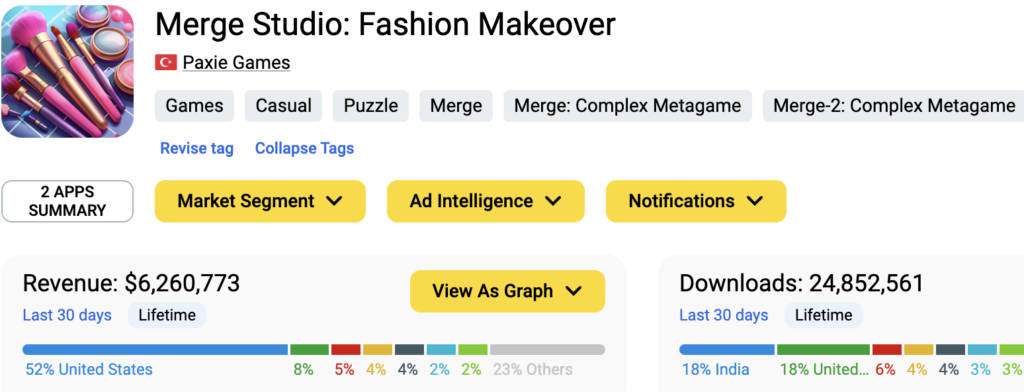Switch downloads to Last 30 days
1024x392 pixels.
coord(724,316)
